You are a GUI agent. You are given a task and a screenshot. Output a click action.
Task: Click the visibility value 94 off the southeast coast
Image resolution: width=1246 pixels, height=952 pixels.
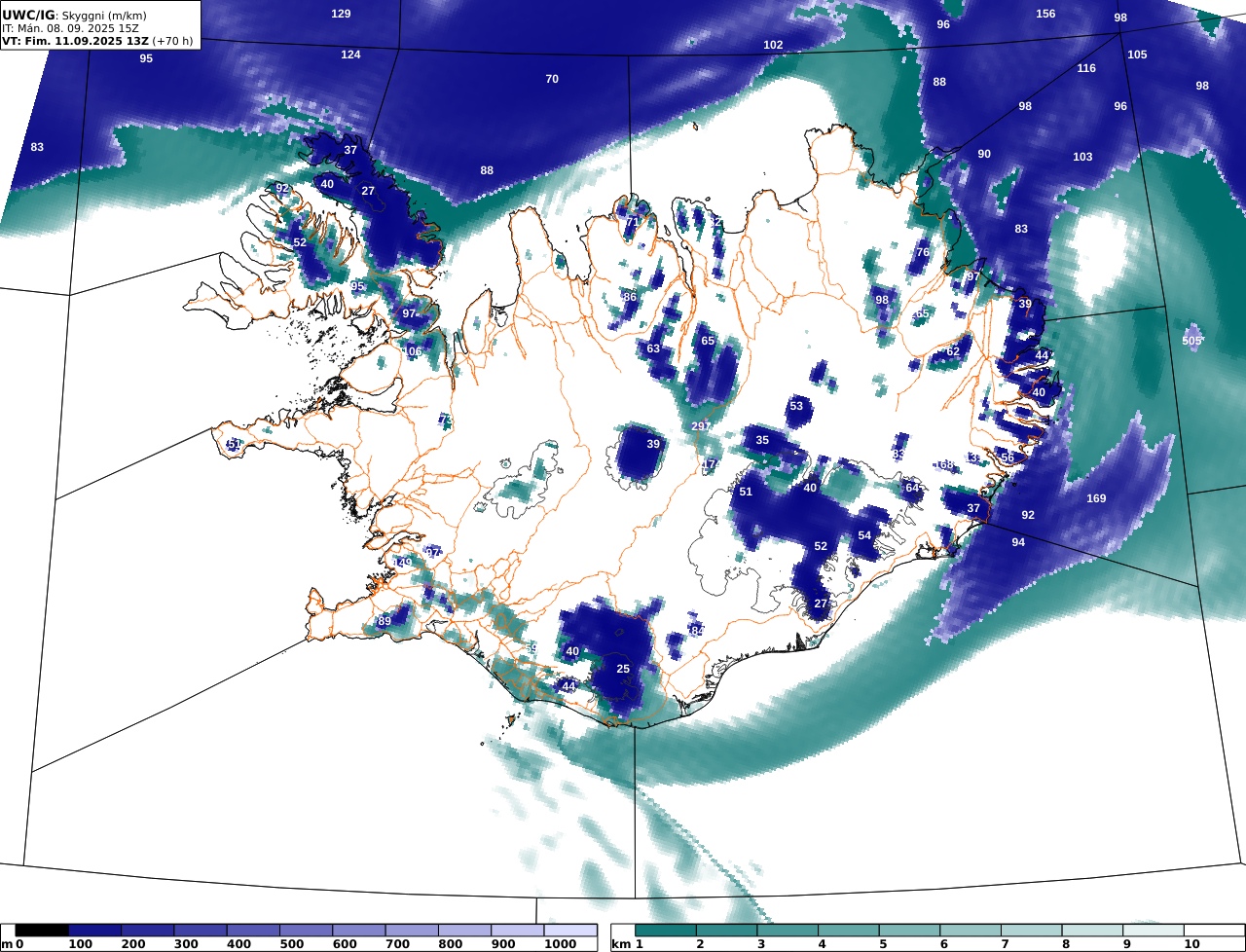(x=1018, y=542)
